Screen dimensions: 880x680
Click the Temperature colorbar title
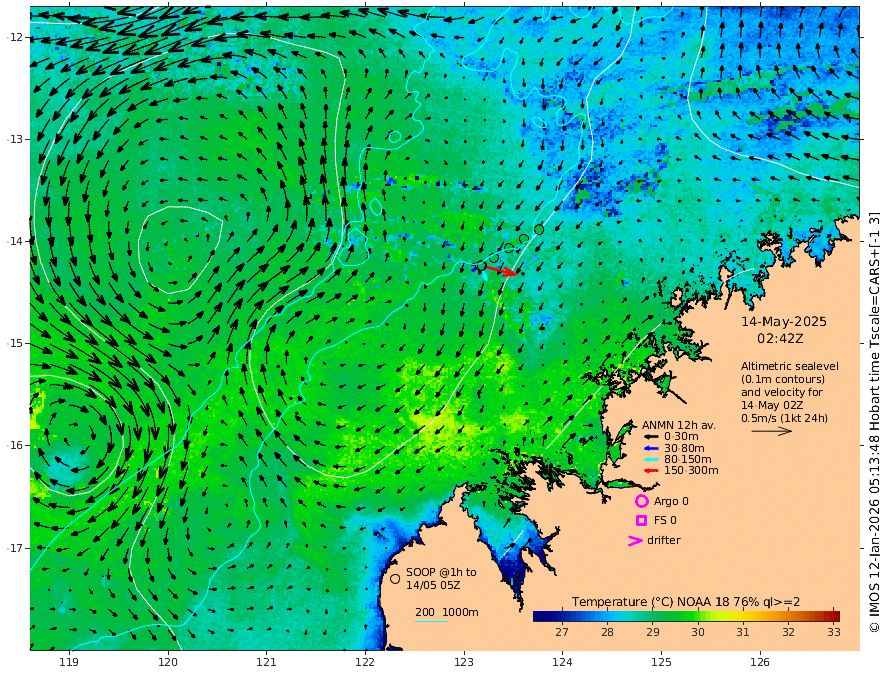[686, 602]
